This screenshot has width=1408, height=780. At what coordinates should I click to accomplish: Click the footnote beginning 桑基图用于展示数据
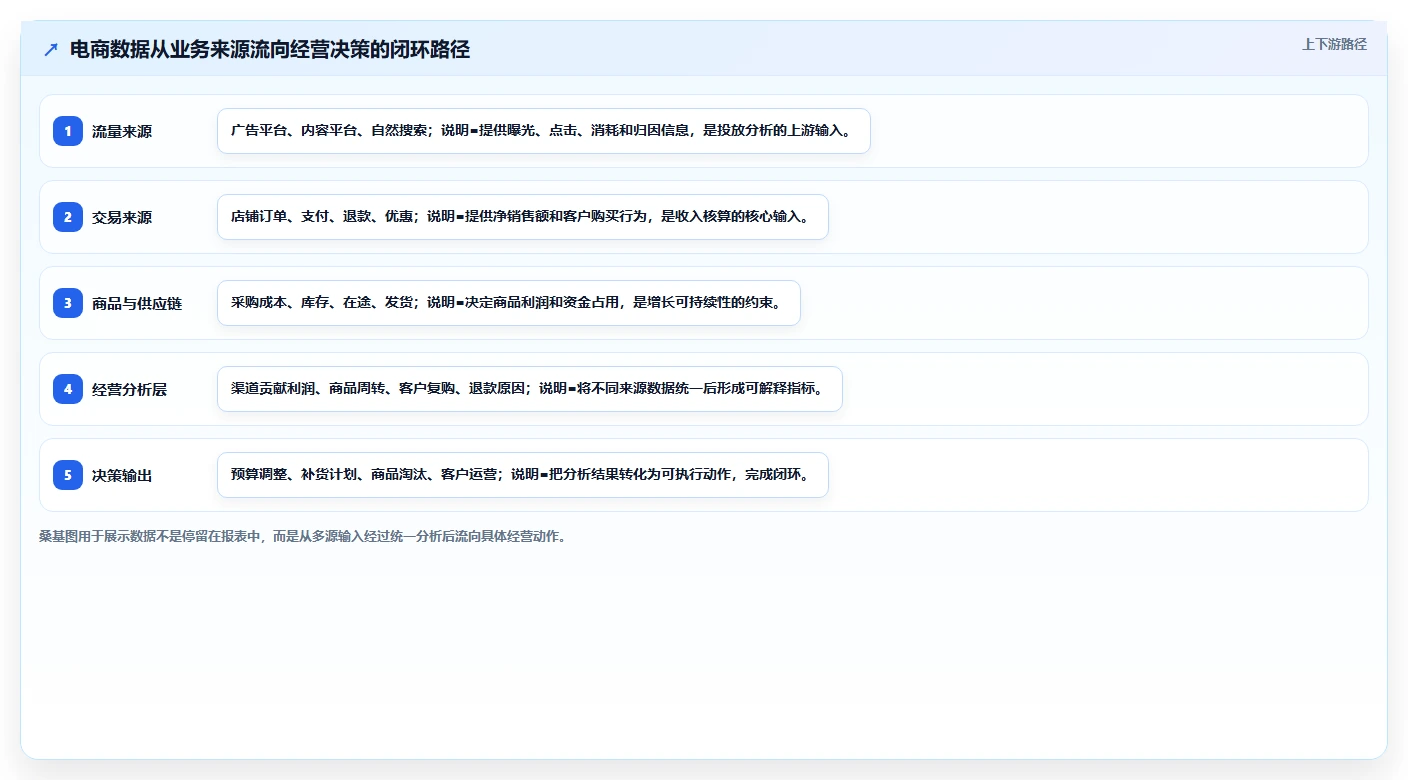point(302,536)
